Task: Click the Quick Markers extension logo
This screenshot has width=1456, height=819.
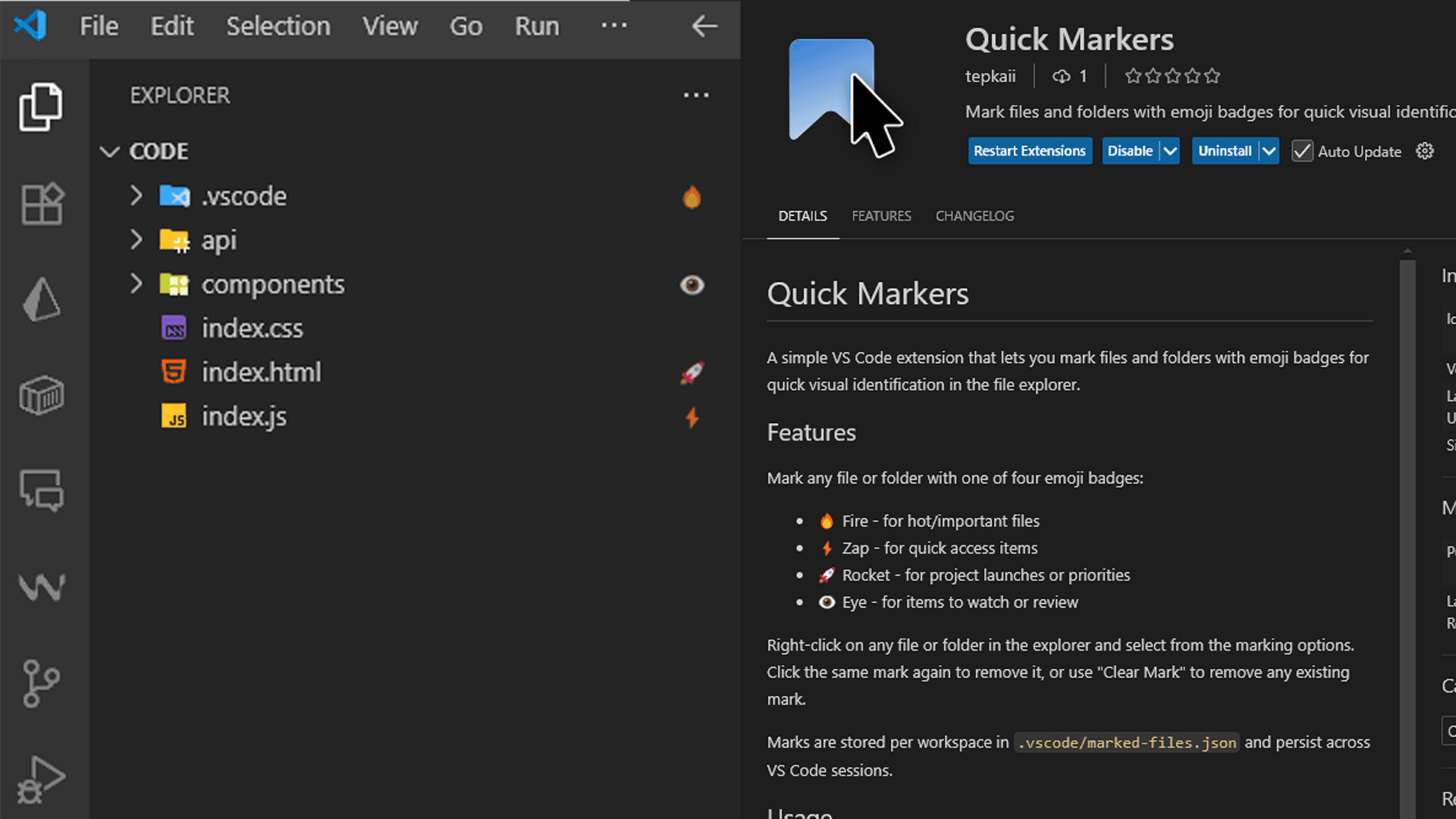Action: coord(844,97)
